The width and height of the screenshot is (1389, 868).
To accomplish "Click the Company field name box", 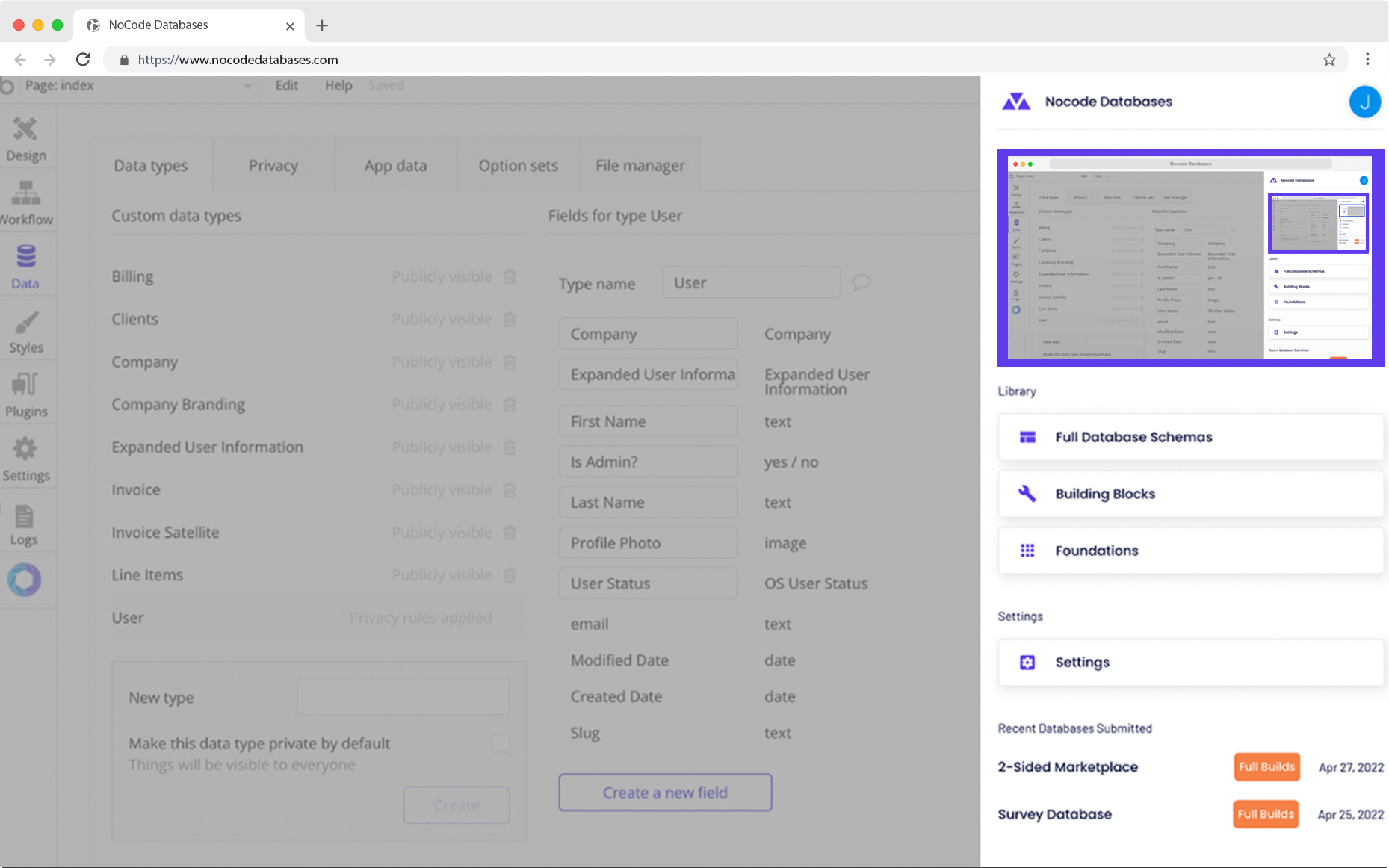I will click(649, 334).
